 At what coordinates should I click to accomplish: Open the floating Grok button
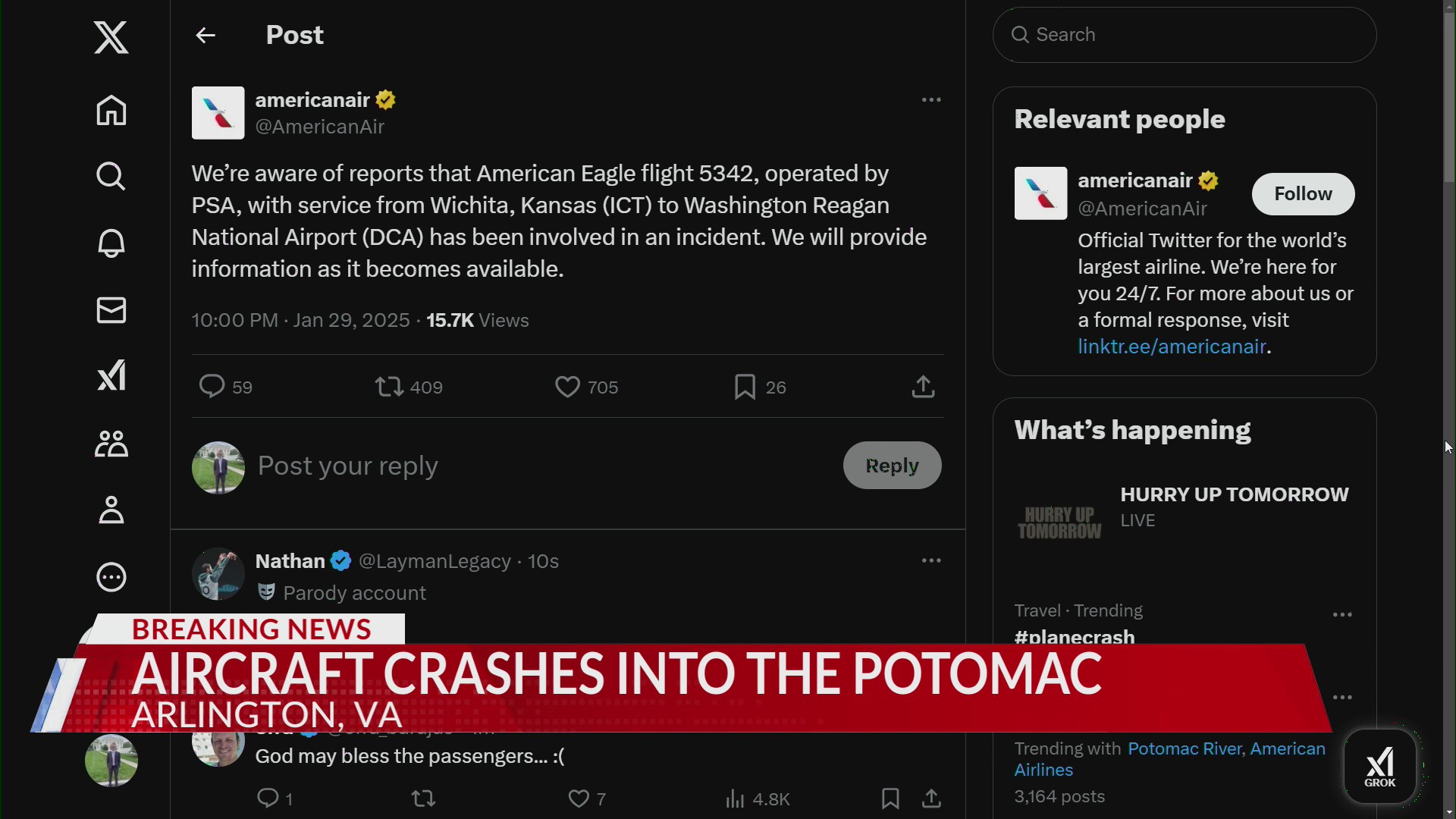tap(1380, 767)
